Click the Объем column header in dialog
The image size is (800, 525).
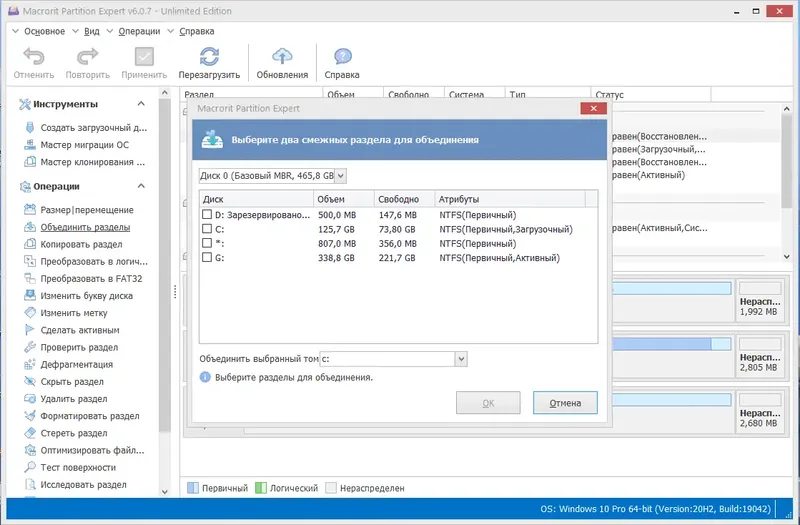(344, 199)
